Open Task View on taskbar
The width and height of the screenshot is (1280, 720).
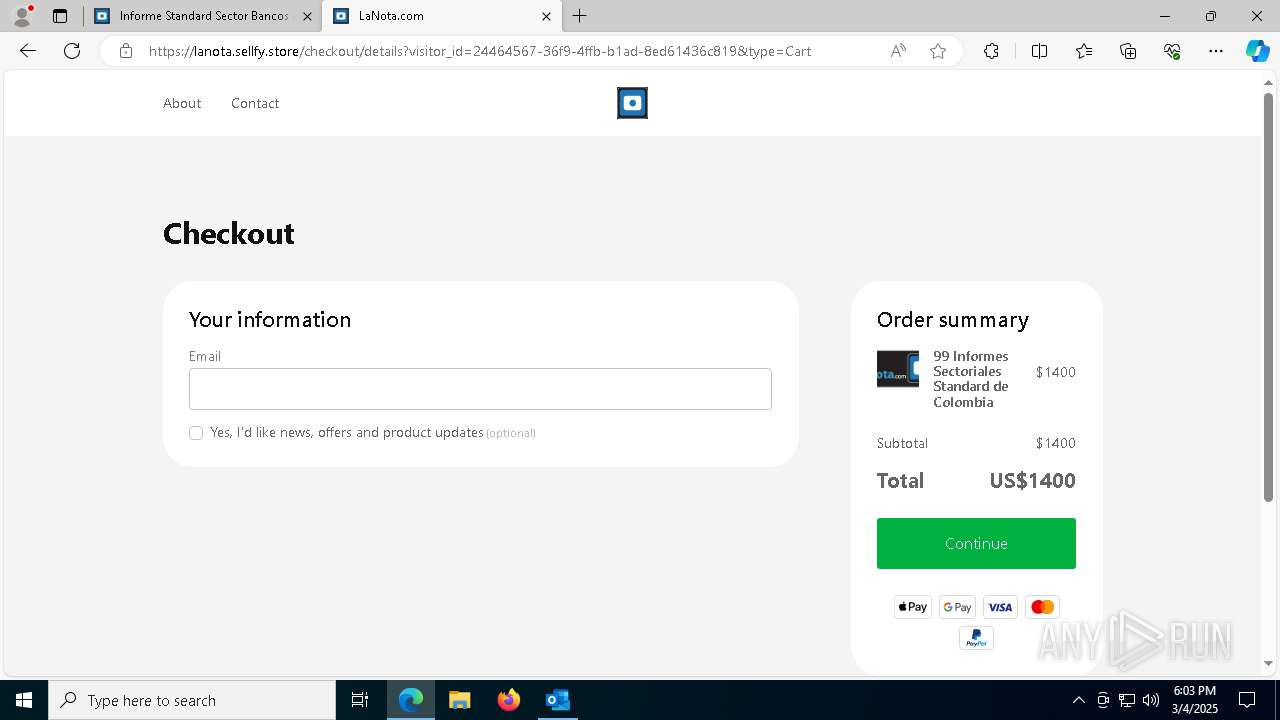(x=360, y=700)
